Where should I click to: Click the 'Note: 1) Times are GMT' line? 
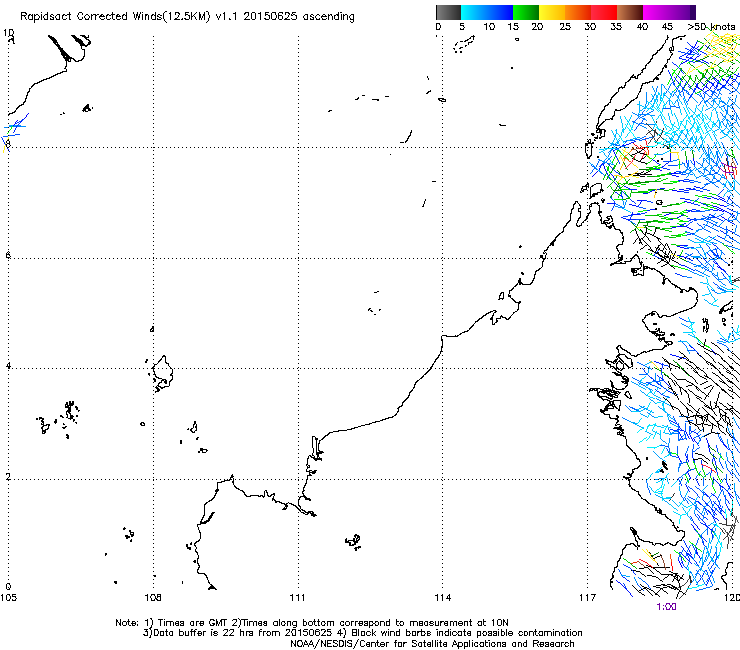point(312,623)
